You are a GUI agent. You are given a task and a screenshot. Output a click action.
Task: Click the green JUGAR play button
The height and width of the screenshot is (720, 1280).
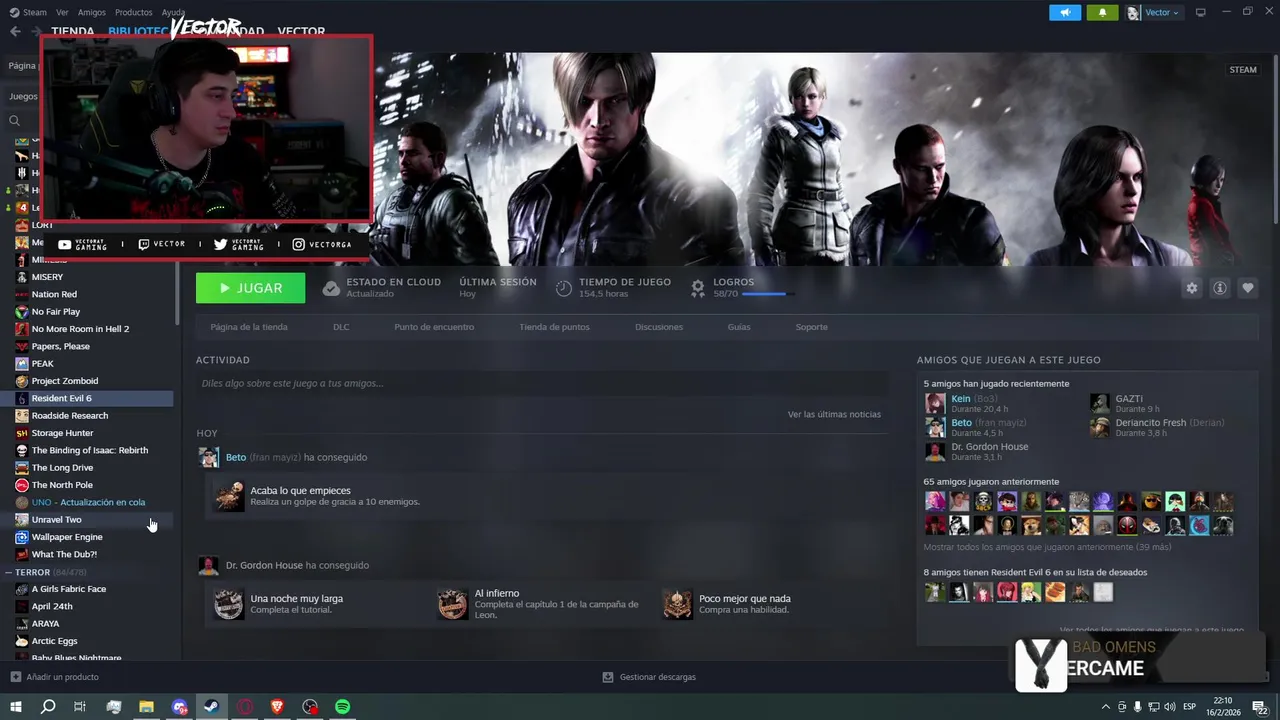point(250,288)
